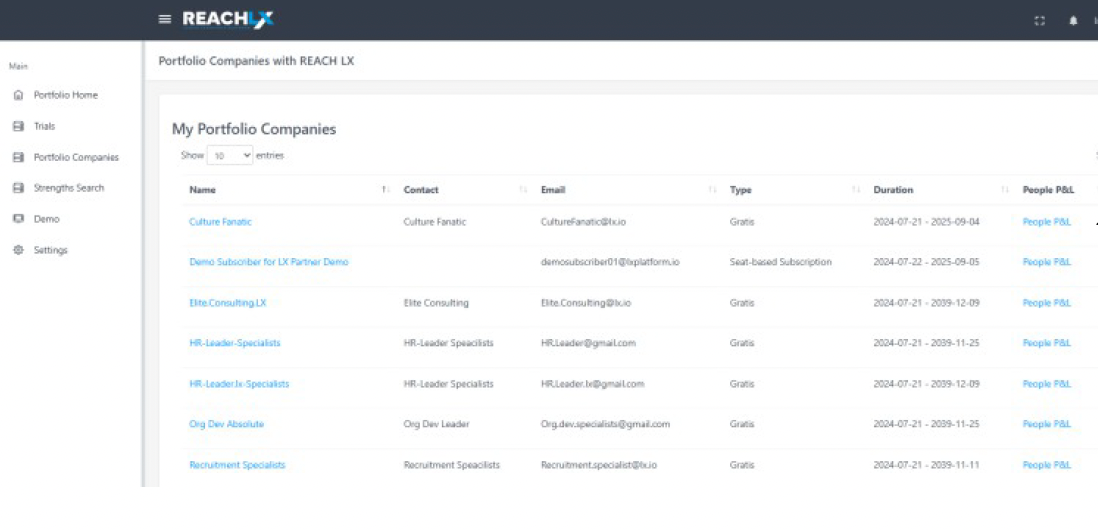
Task: Open Settings in sidebar
Action: [x=50, y=250]
